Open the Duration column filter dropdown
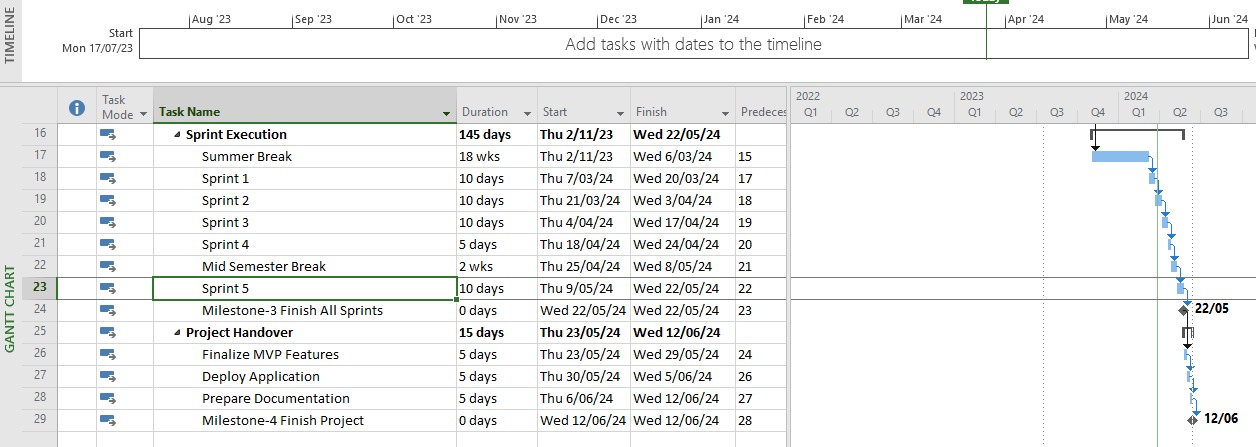The width and height of the screenshot is (1256, 447). 527,113
